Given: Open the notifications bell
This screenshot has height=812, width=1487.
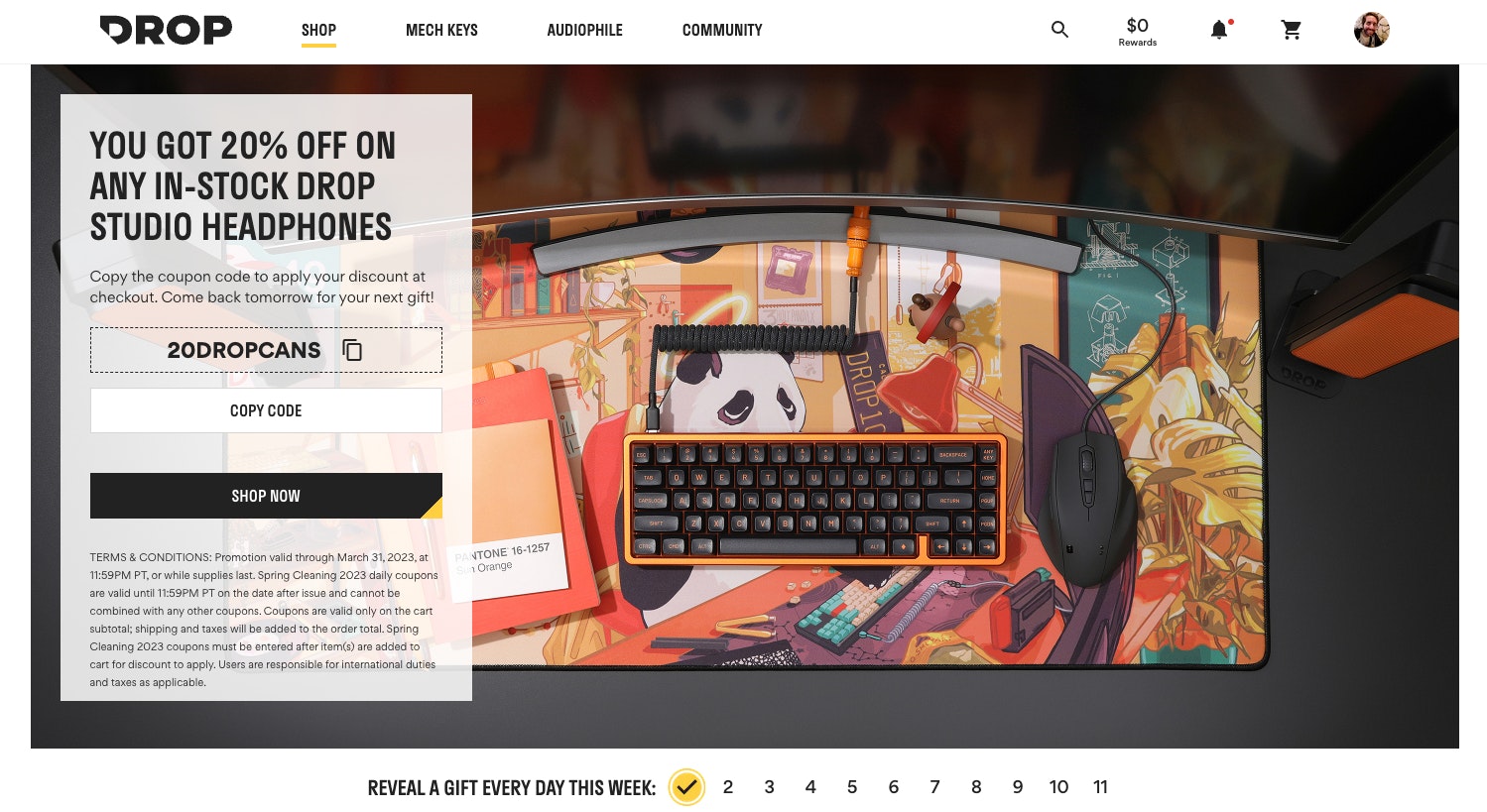Looking at the screenshot, I should tap(1219, 30).
